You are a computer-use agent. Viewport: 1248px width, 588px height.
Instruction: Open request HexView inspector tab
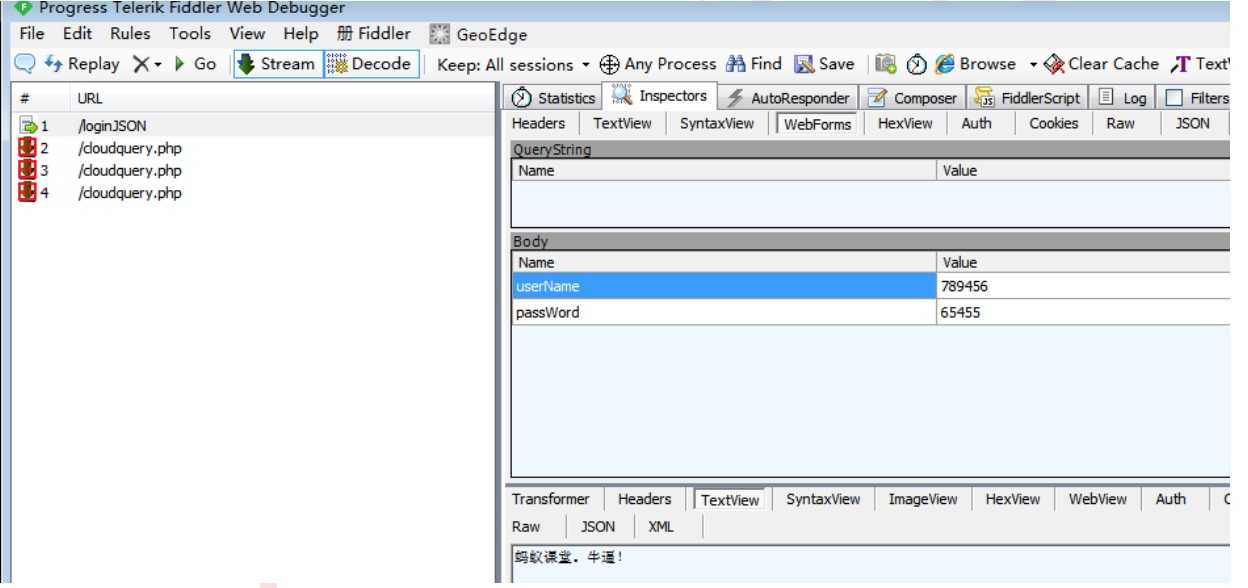pyautogui.click(x=905, y=123)
